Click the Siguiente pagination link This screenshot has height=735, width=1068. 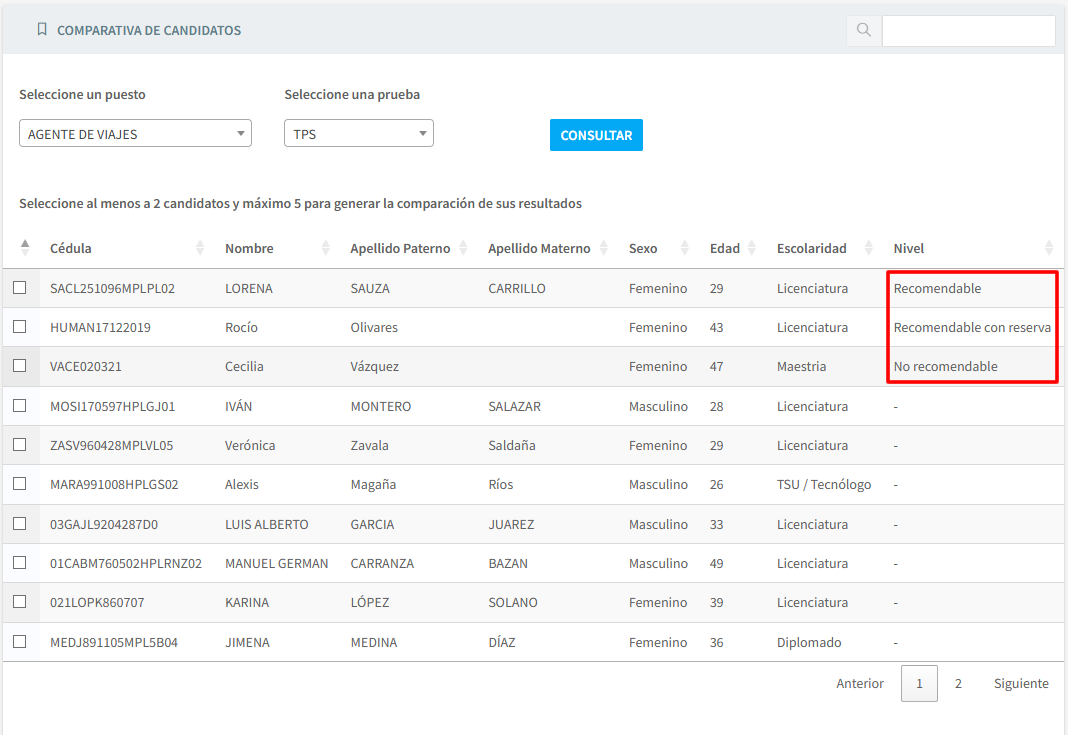coord(1020,684)
